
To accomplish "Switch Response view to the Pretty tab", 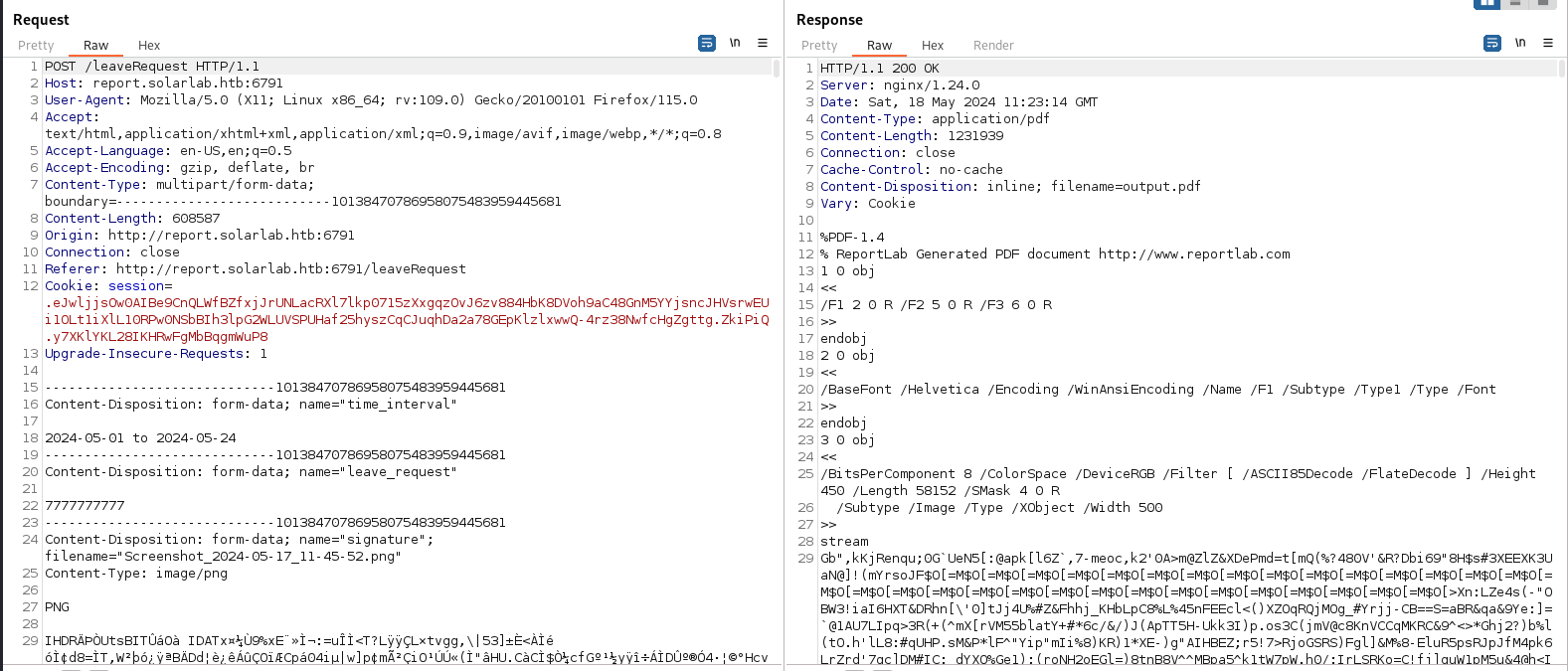I will pos(819,45).
